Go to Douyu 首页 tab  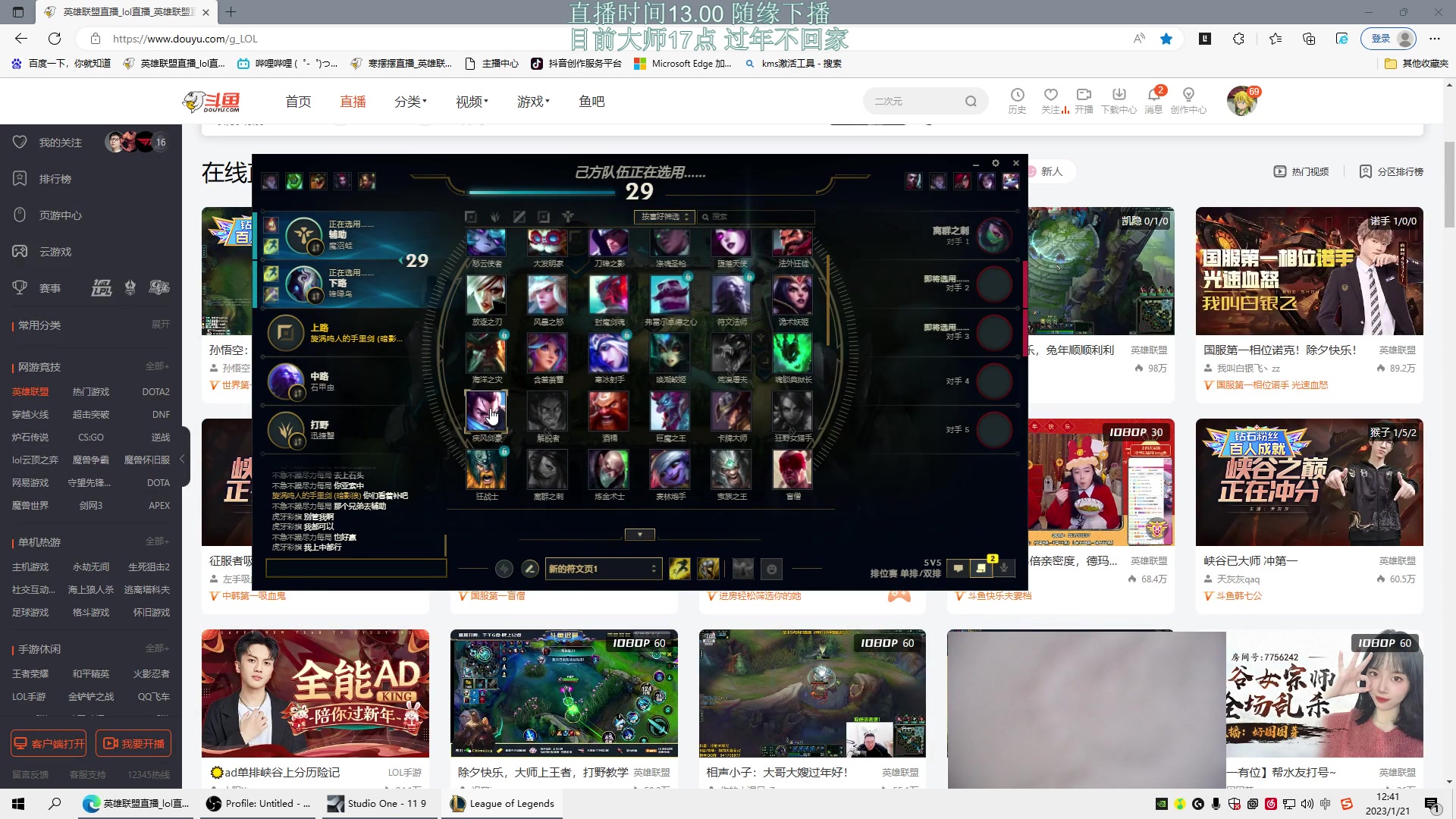tap(298, 102)
